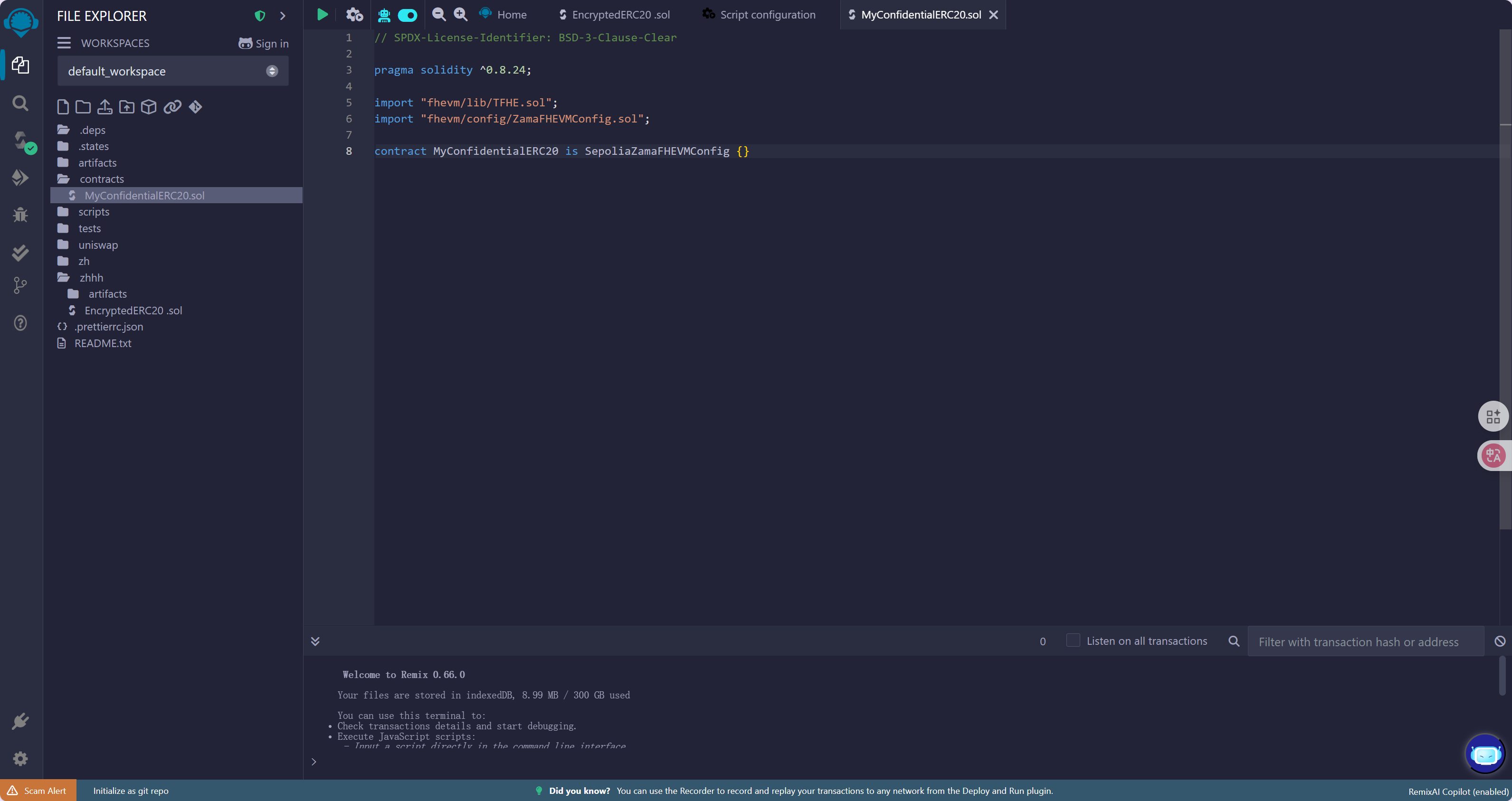
Task: Click the terminal search magnifier icon
Action: [x=1234, y=641]
